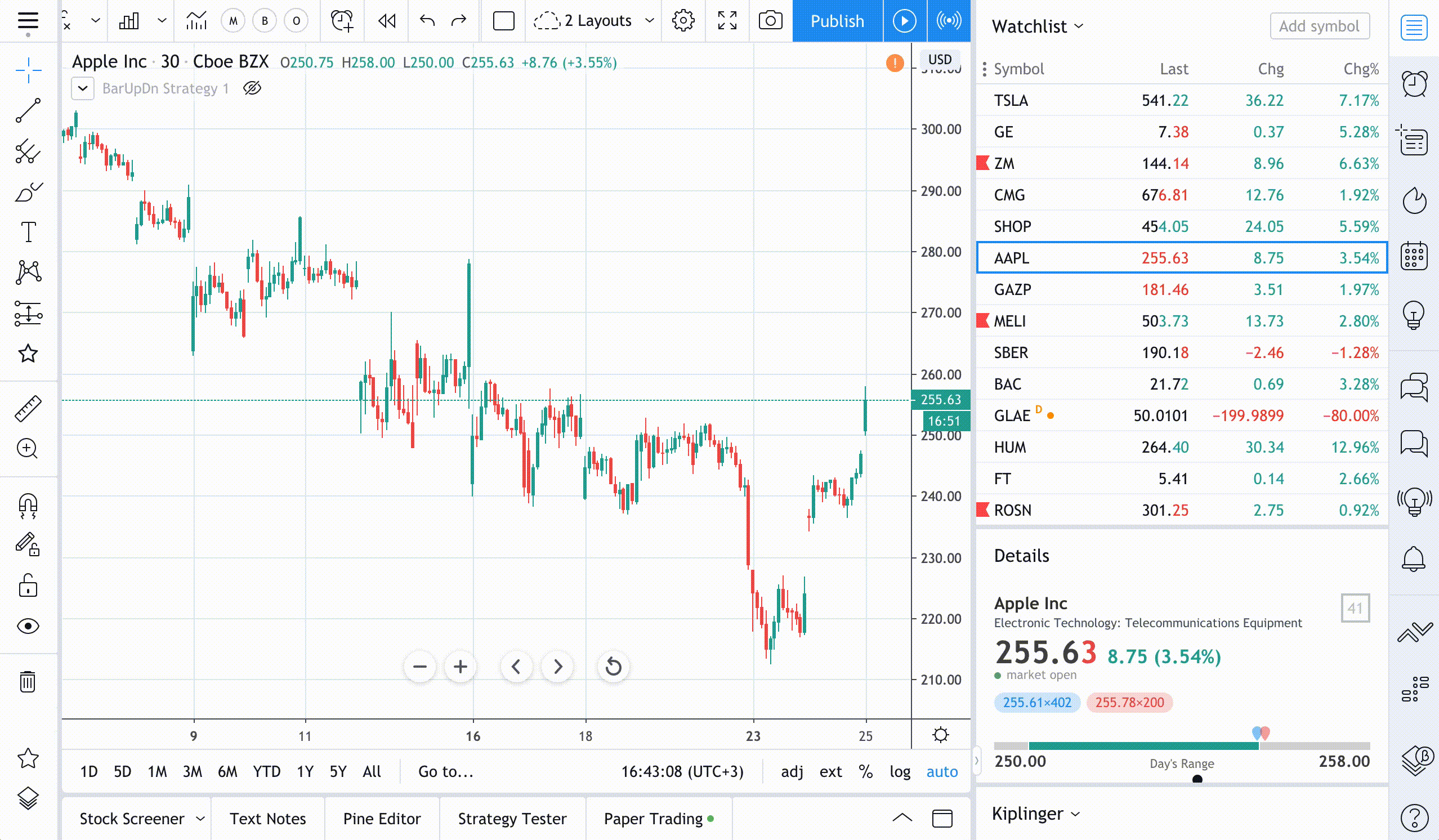The width and height of the screenshot is (1439, 840).
Task: Toggle percent scale mode
Action: tap(866, 771)
